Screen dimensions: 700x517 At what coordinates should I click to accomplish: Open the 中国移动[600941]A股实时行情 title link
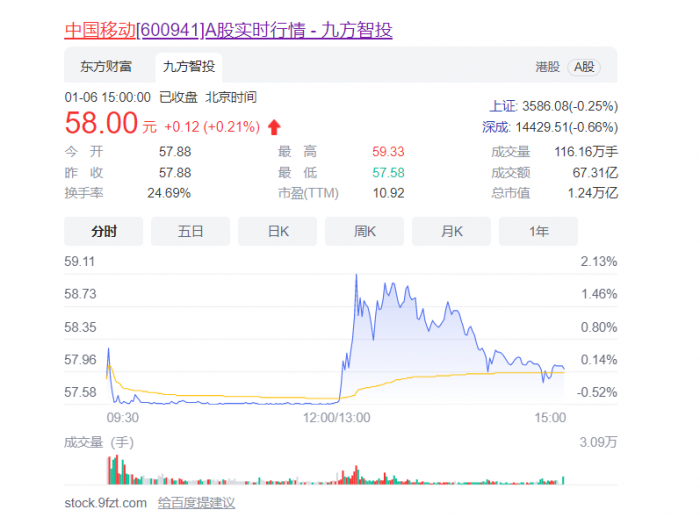pyautogui.click(x=228, y=30)
